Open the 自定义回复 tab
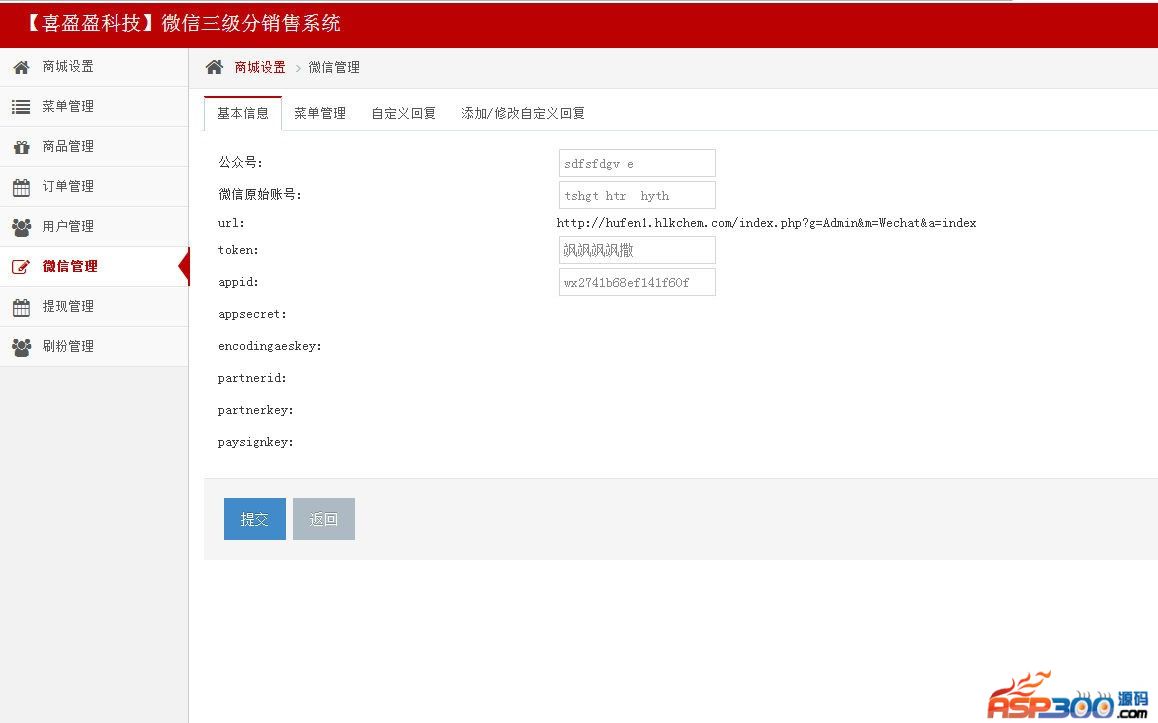Image resolution: width=1158 pixels, height=723 pixels. click(x=404, y=113)
